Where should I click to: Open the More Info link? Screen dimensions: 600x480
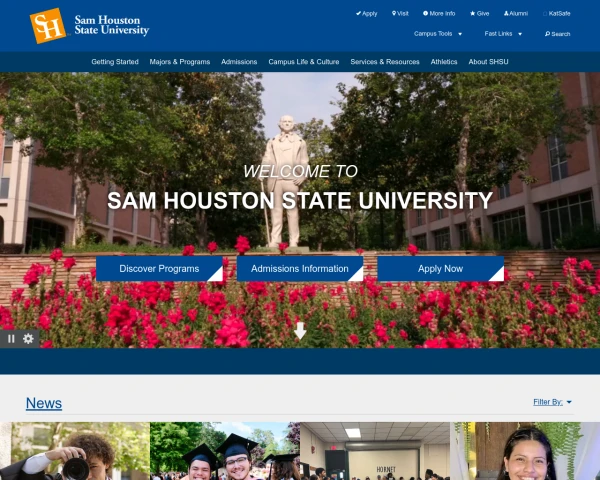click(x=439, y=13)
